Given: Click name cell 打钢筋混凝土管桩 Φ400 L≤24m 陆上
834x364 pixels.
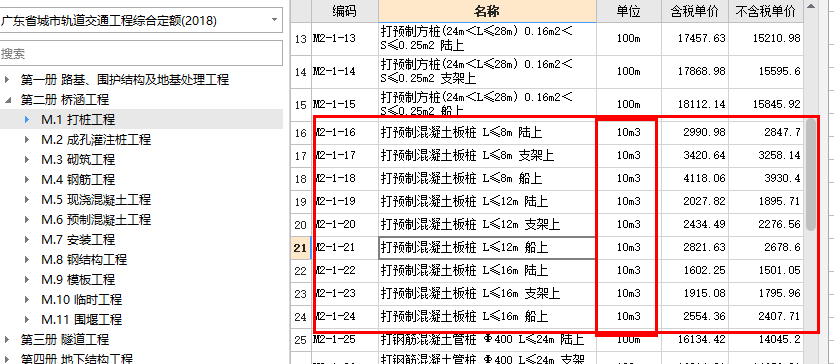Looking at the screenshot, I should tap(487, 339).
